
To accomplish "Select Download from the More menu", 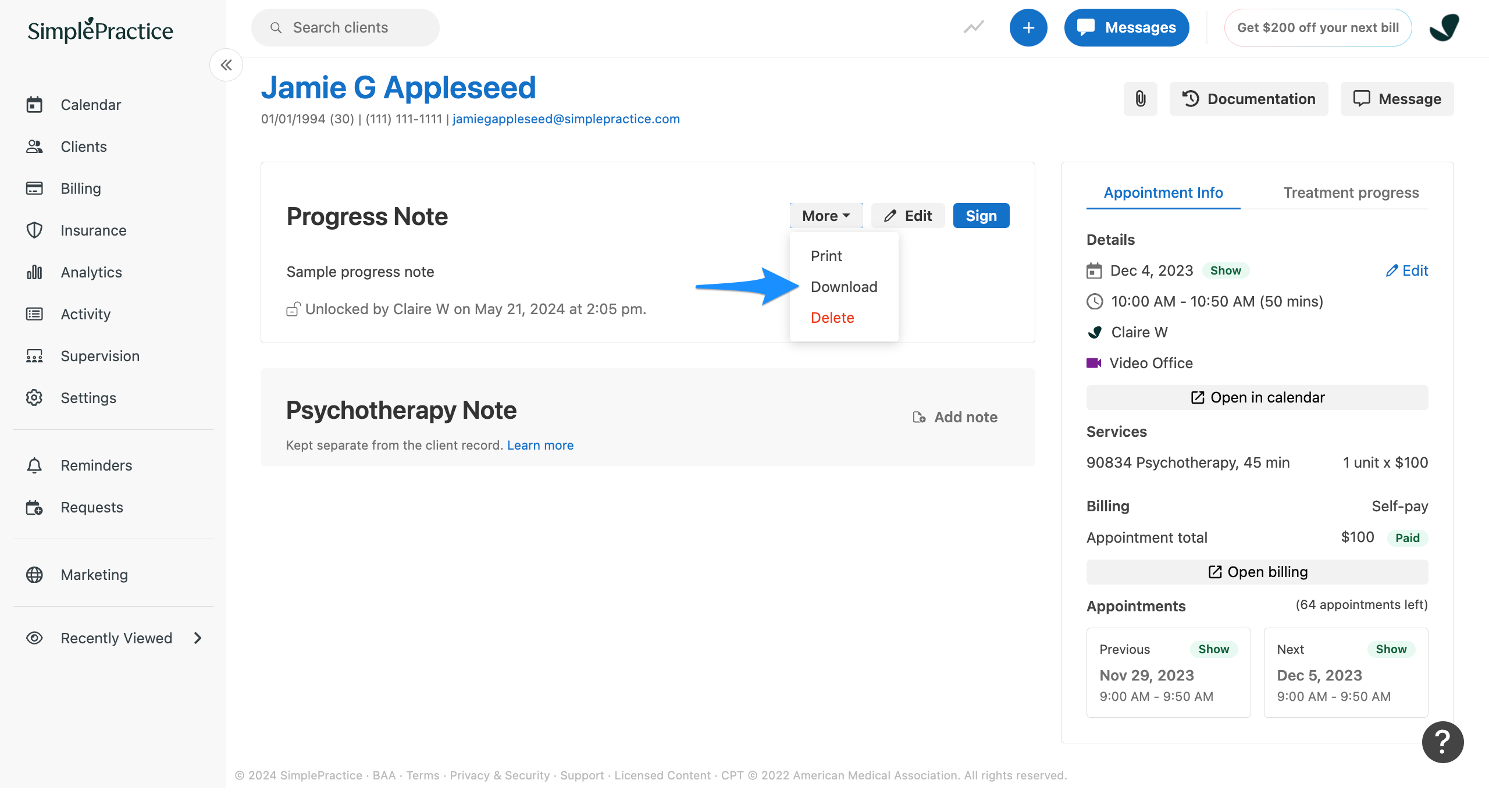I will coord(844,287).
